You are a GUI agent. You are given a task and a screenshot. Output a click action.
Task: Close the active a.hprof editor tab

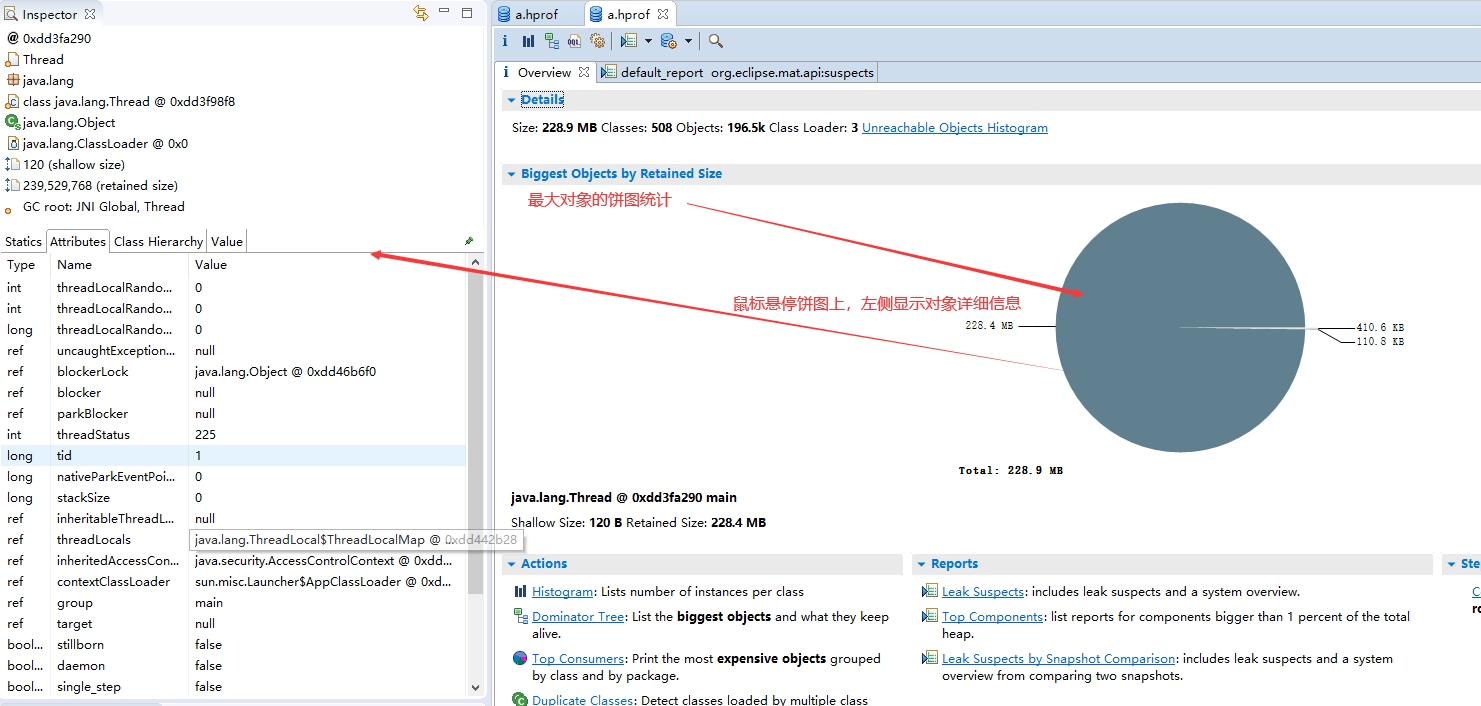point(662,14)
